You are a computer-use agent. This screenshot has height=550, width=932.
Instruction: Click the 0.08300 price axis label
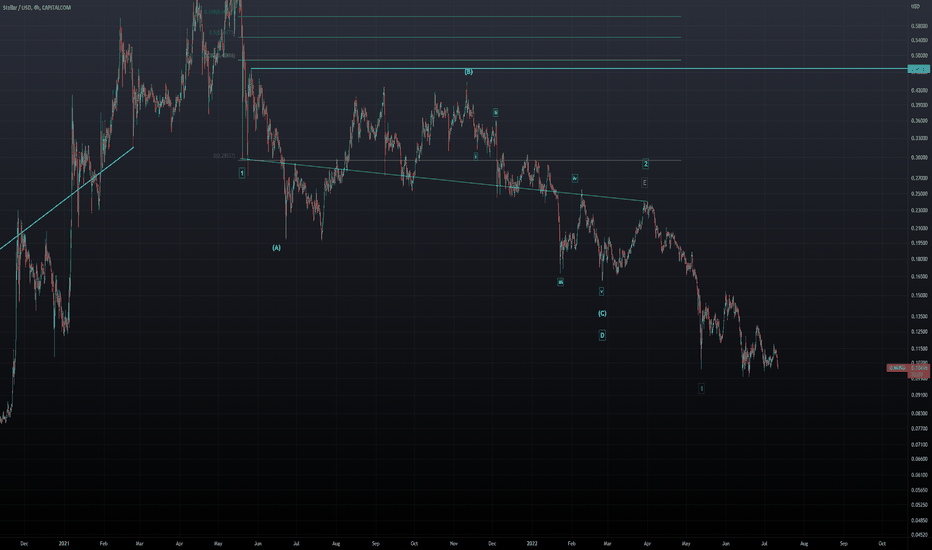click(x=920, y=413)
